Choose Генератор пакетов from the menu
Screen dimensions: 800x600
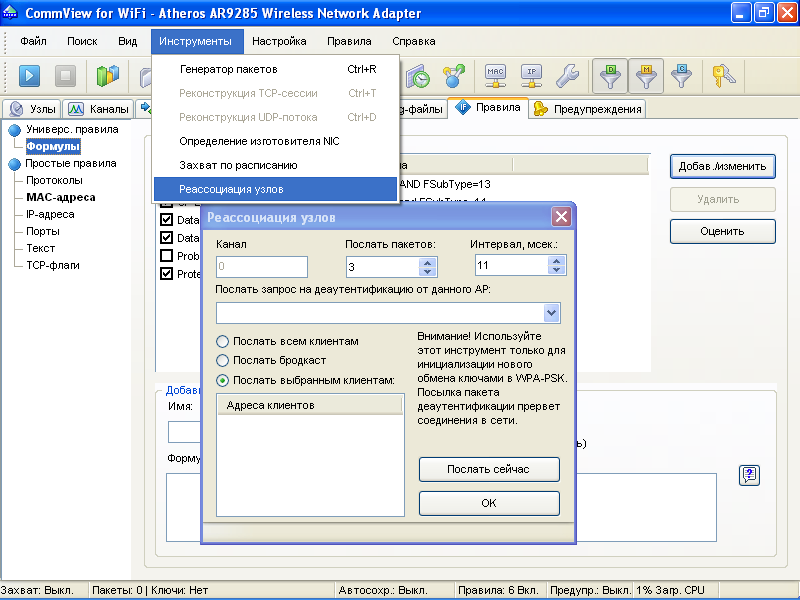point(276,69)
